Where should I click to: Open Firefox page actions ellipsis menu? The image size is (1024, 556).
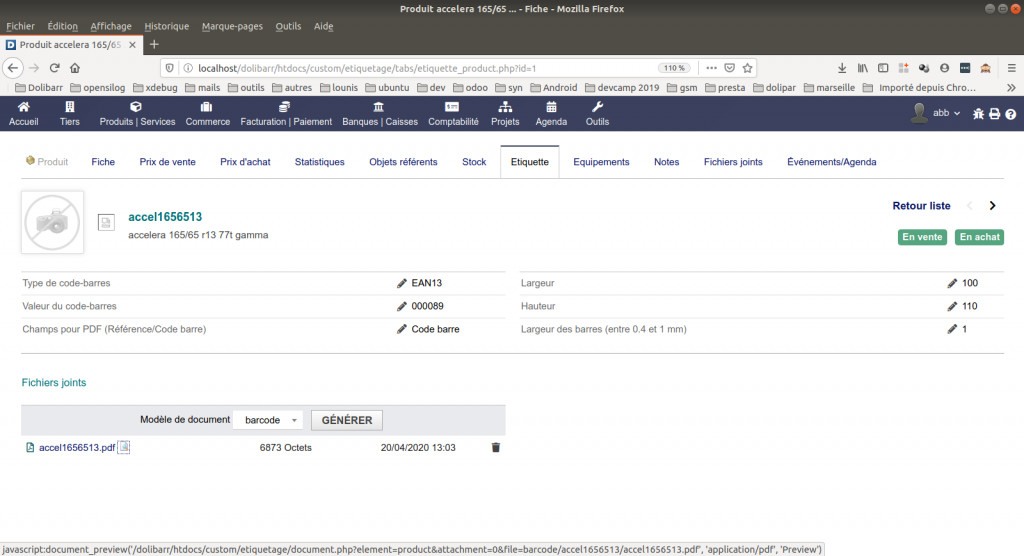[x=711, y=68]
